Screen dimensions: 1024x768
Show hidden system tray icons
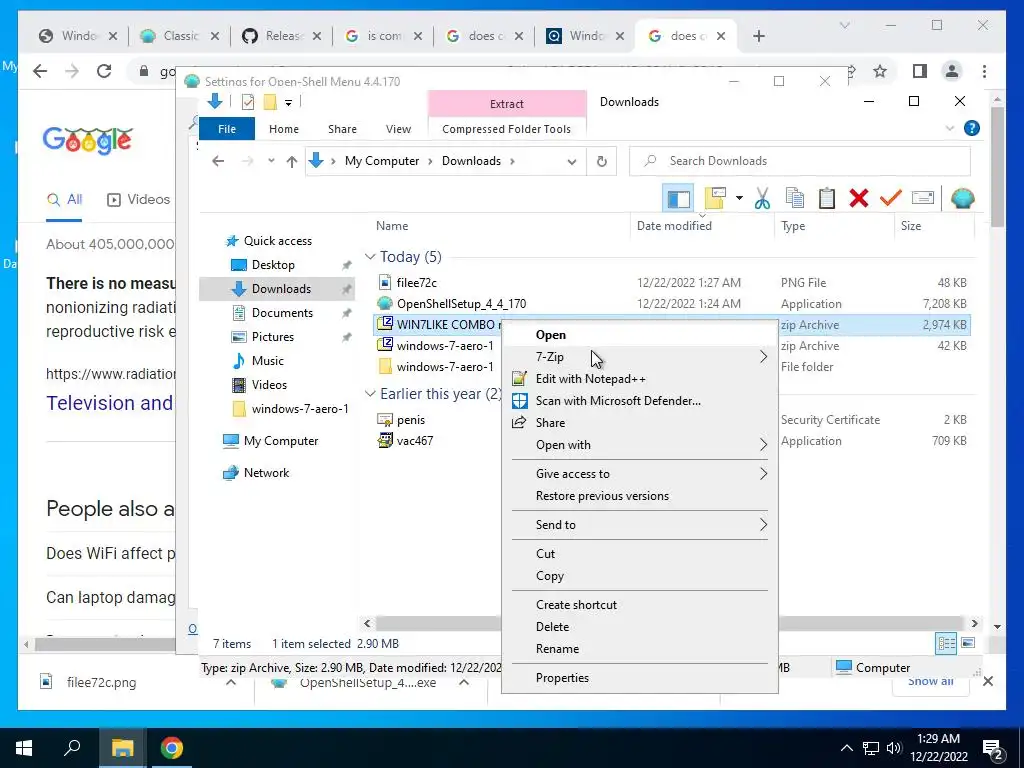846,748
